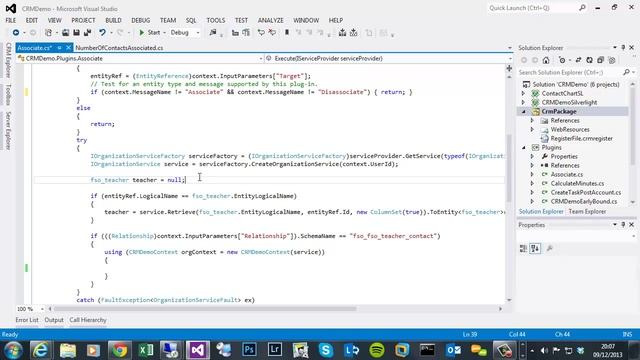Viewport: 640px width, 360px height.
Task: Open Excel from the taskbar
Action: click(x=145, y=350)
